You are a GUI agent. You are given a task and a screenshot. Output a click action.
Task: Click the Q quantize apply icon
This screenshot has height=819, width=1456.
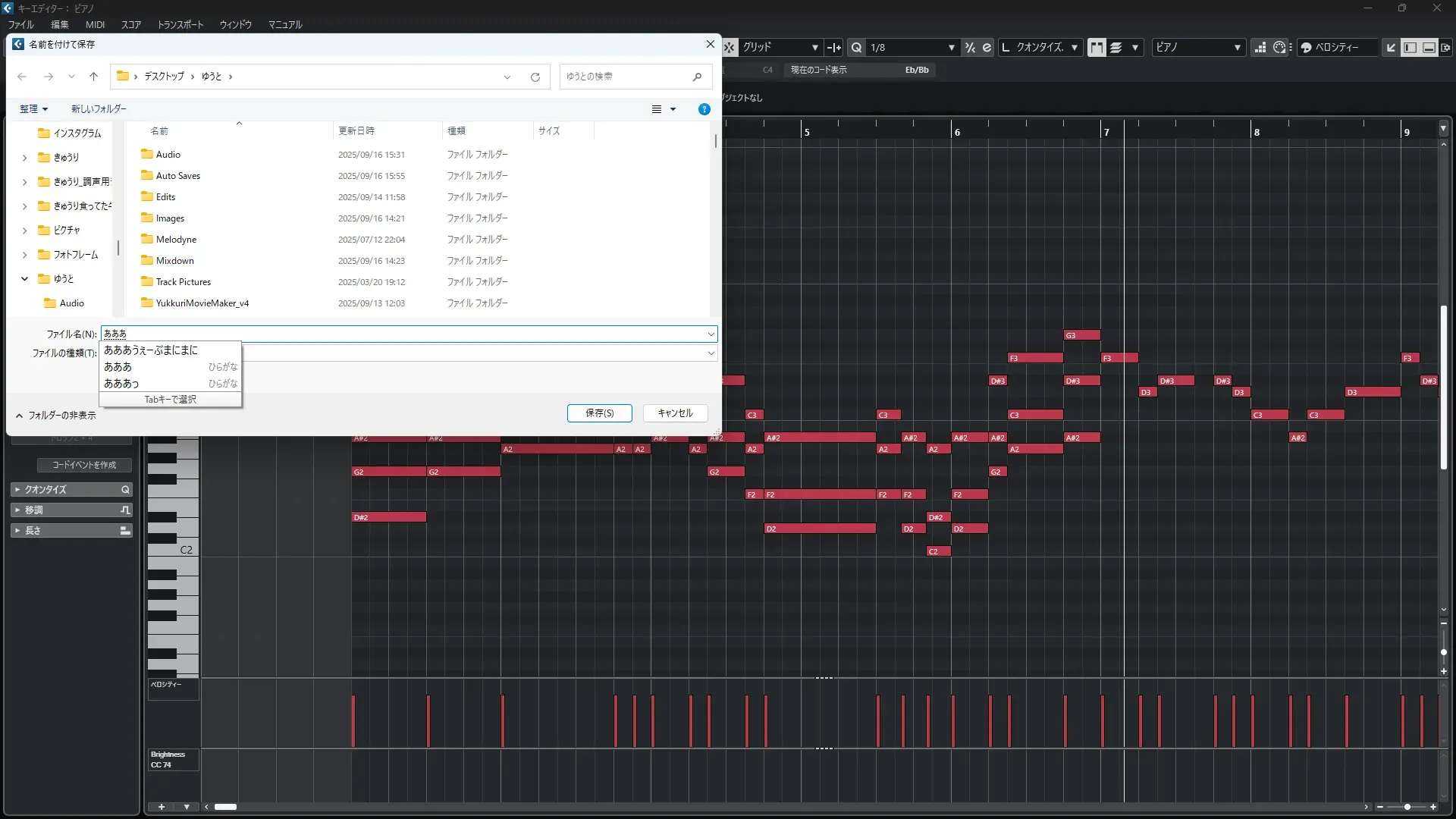tap(856, 47)
